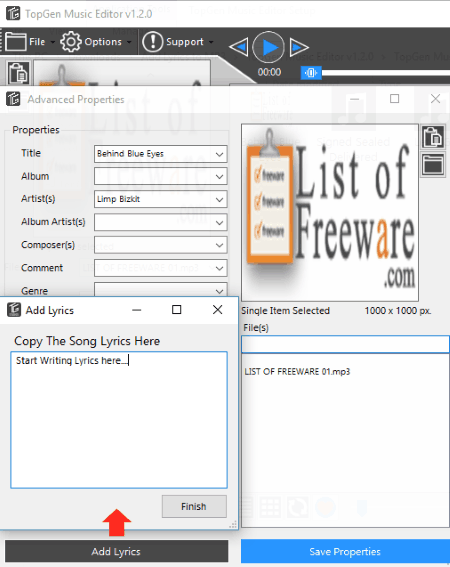
Task: Expand the Composer(s) dropdown
Action: pos(219,245)
